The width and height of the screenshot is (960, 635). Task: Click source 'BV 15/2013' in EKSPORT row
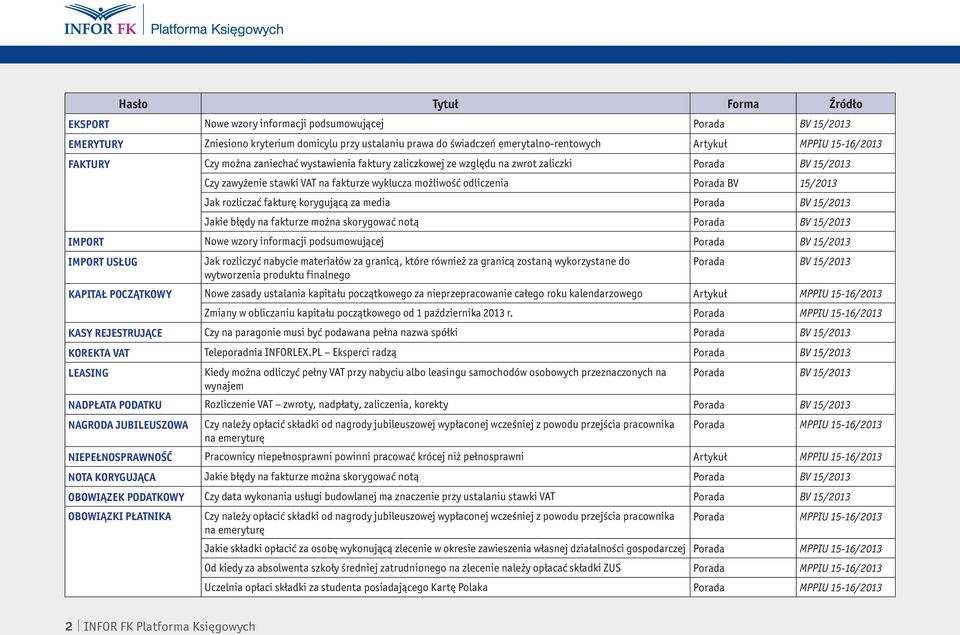(x=825, y=124)
